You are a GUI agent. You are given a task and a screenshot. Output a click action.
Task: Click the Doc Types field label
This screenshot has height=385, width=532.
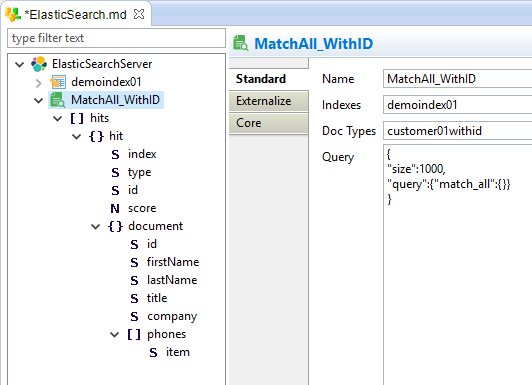point(349,131)
